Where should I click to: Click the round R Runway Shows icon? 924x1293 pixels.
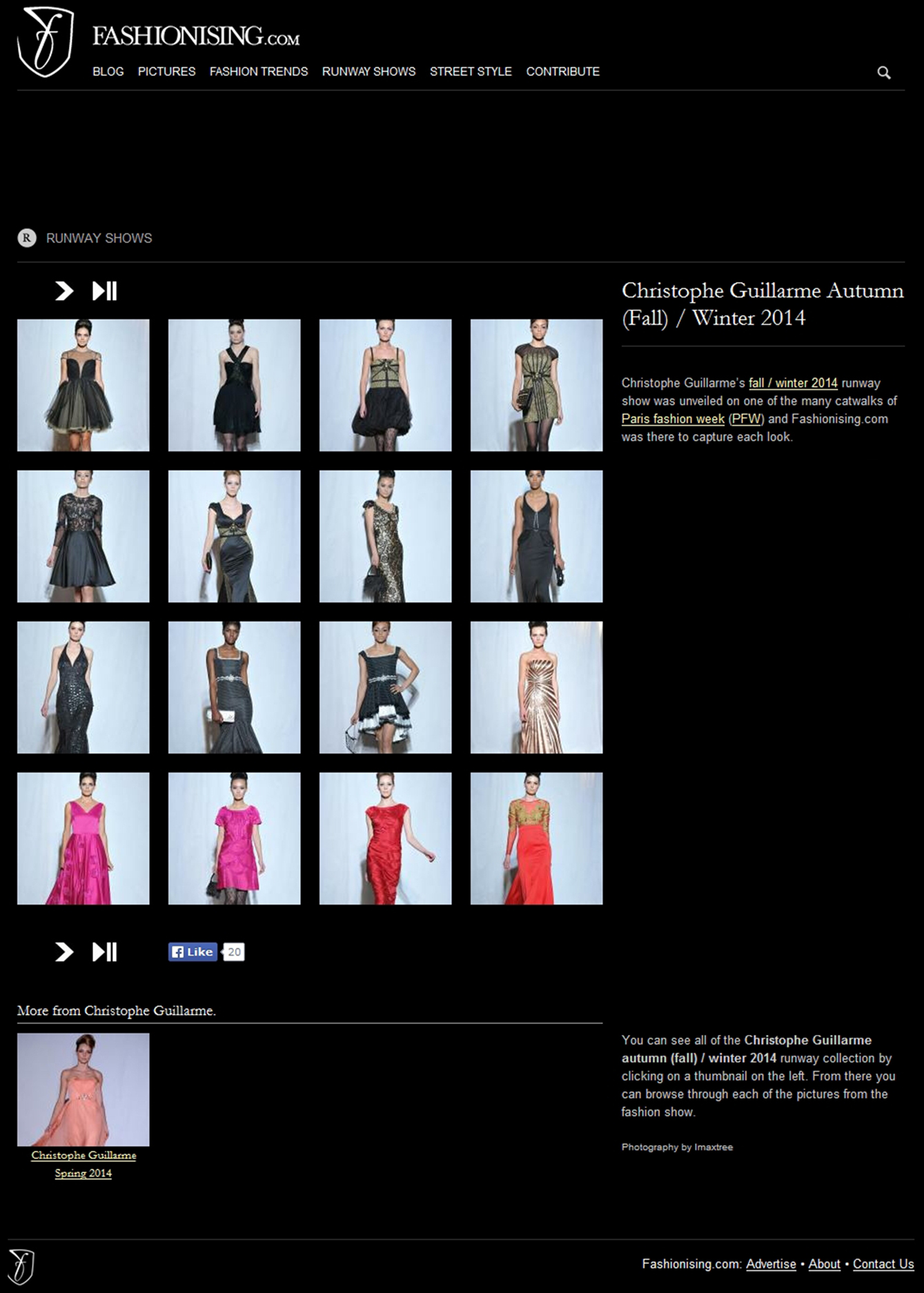click(27, 238)
